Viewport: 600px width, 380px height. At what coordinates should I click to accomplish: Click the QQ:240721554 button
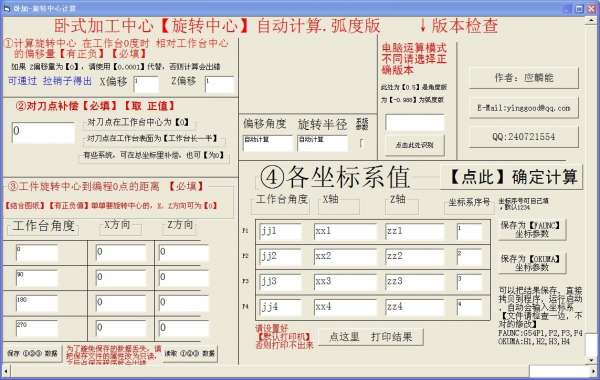[524, 137]
